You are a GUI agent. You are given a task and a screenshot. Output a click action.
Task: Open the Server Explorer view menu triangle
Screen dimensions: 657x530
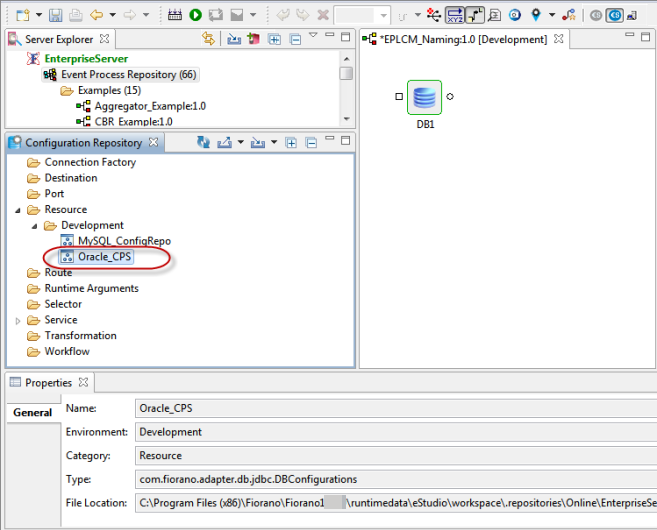(x=313, y=35)
